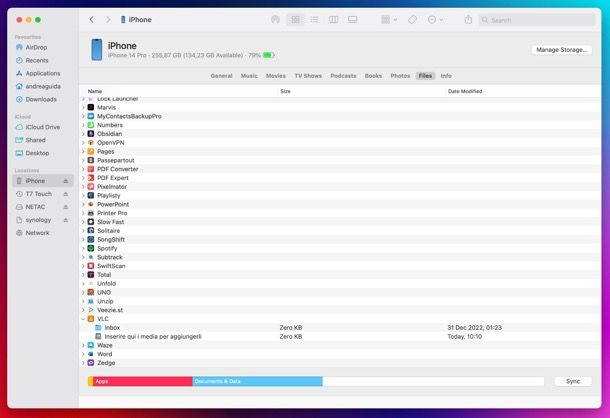Focus the Search field
Image resolution: width=610 pixels, height=418 pixels.
(537, 20)
